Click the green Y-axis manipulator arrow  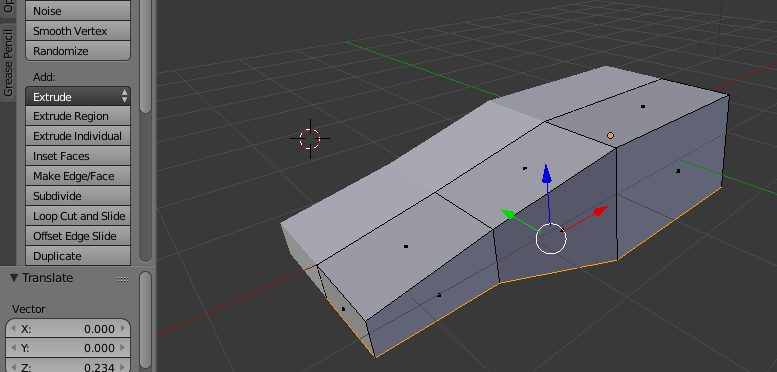coord(508,214)
